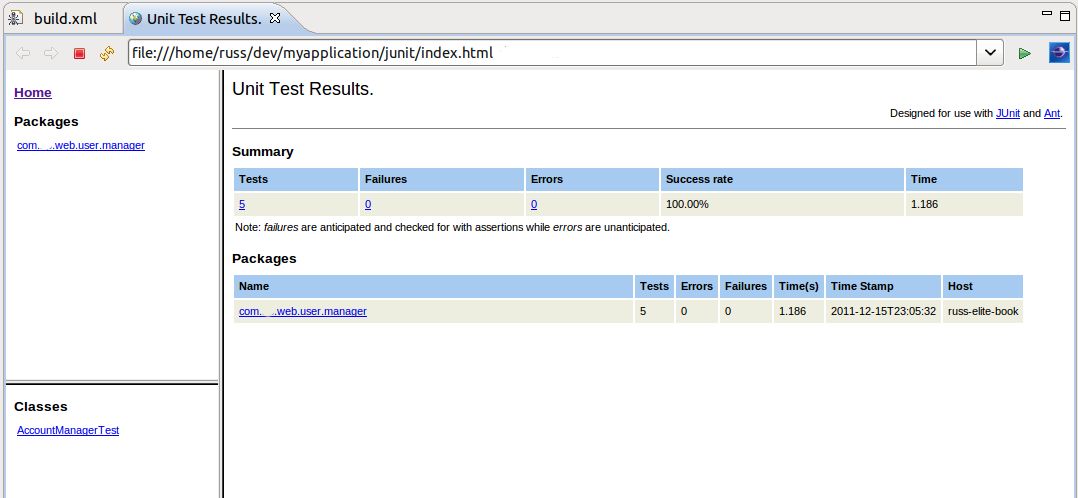Image resolution: width=1078 pixels, height=498 pixels.
Task: Click the Time(s) column header
Action: coord(798,286)
